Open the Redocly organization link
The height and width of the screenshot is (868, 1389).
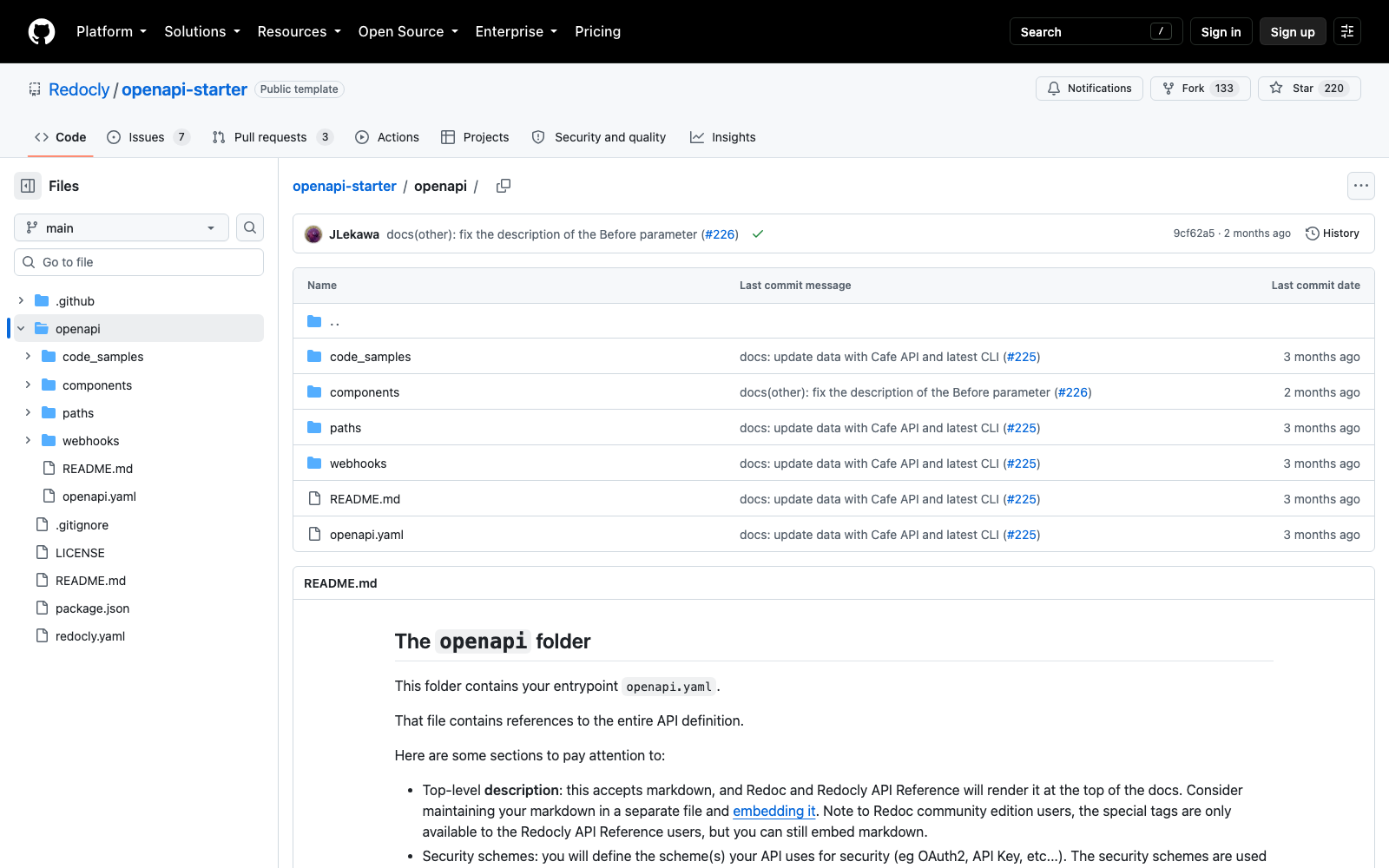79,89
